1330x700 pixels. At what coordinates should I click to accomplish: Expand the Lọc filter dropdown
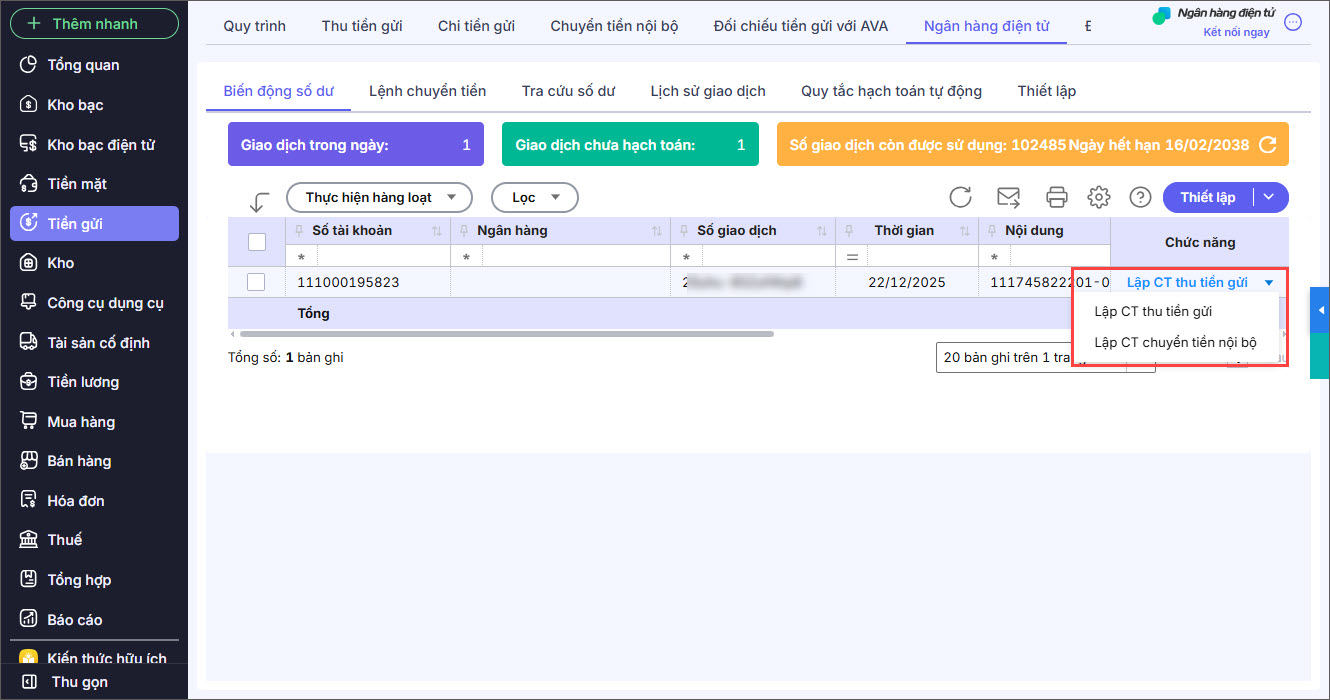pyautogui.click(x=534, y=197)
